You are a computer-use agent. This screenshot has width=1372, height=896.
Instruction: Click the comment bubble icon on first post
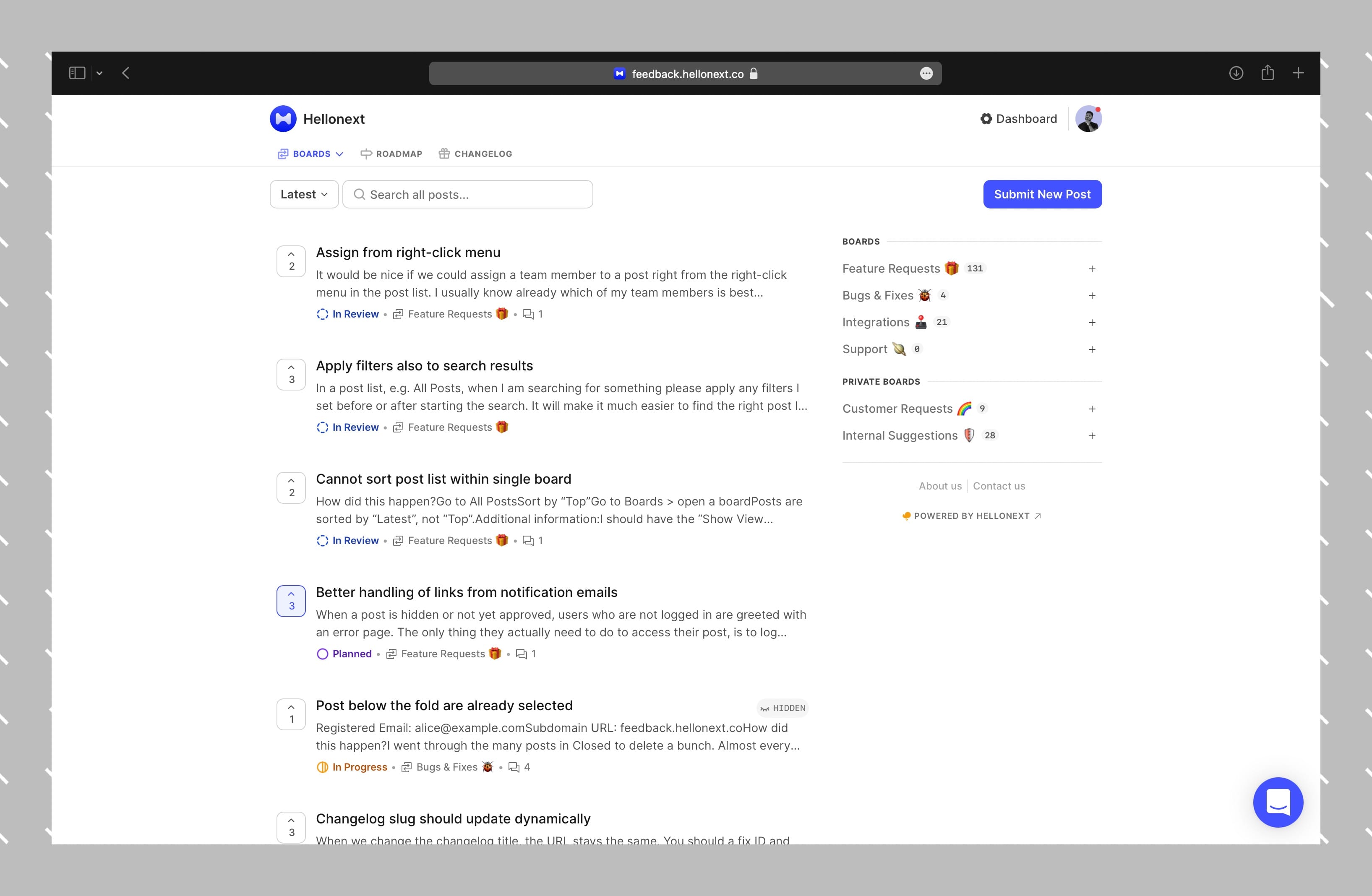point(528,314)
